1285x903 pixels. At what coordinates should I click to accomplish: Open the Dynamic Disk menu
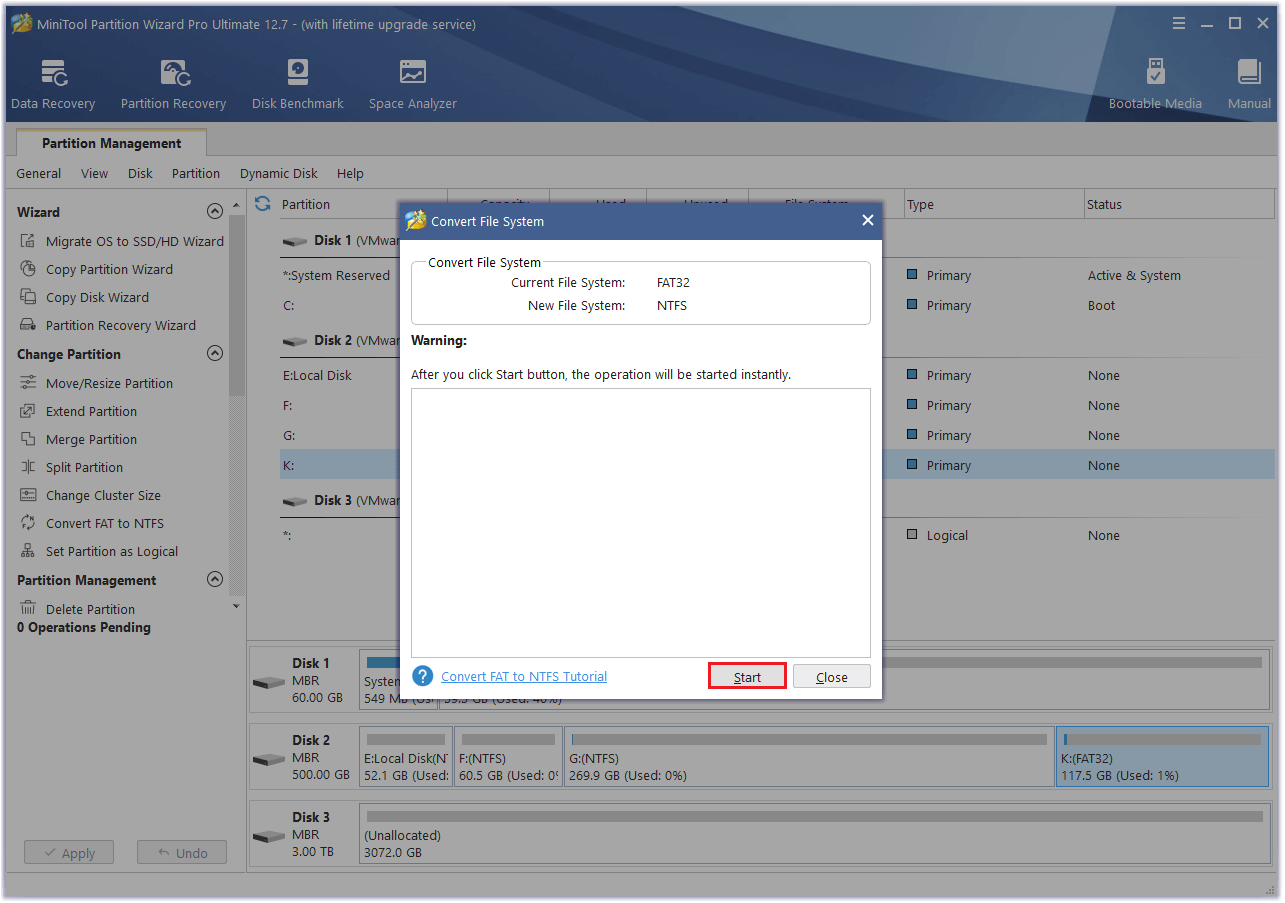click(x=278, y=173)
